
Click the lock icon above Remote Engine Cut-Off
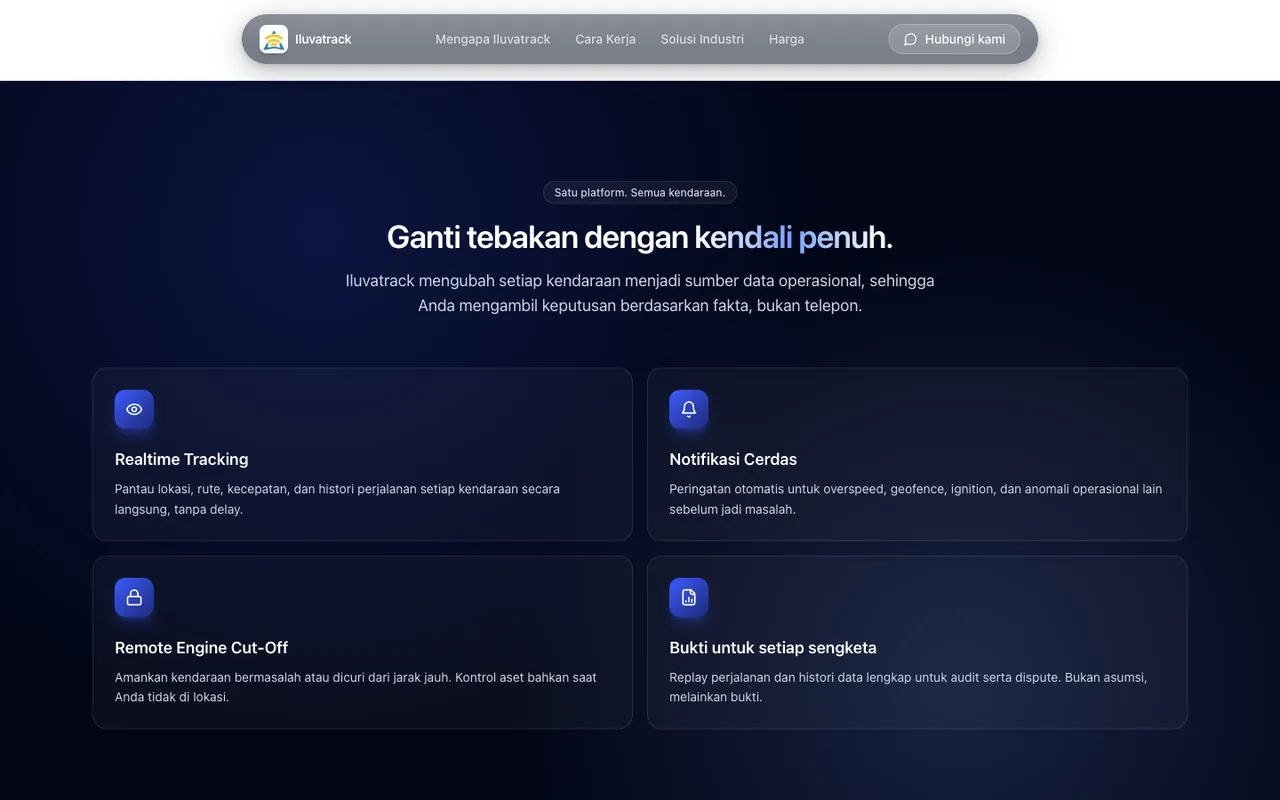tap(134, 597)
